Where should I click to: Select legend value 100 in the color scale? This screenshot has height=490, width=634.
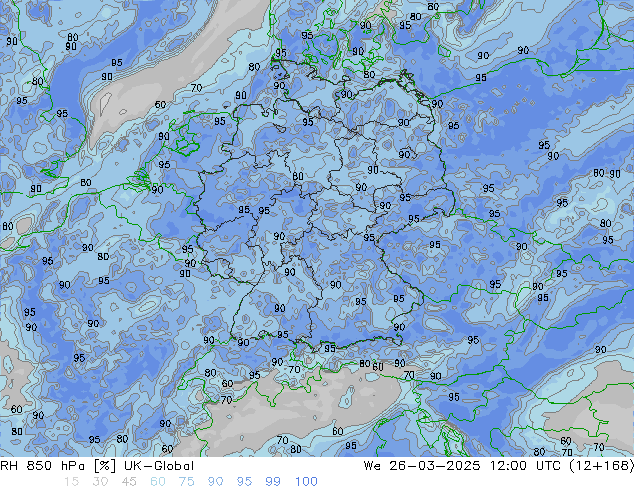306,482
